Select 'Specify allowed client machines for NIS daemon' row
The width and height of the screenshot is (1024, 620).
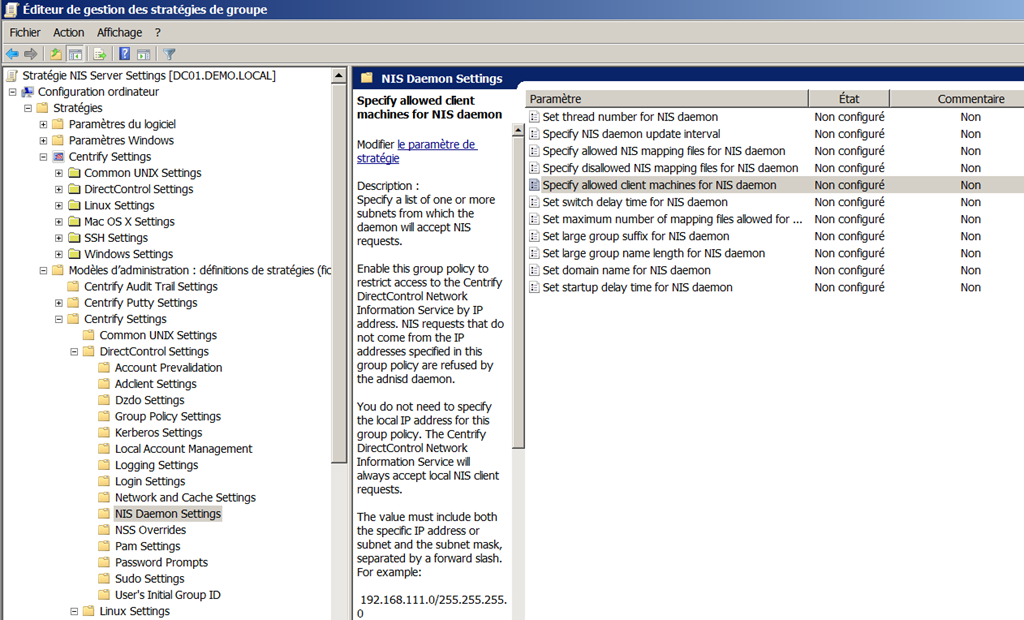pyautogui.click(x=775, y=185)
